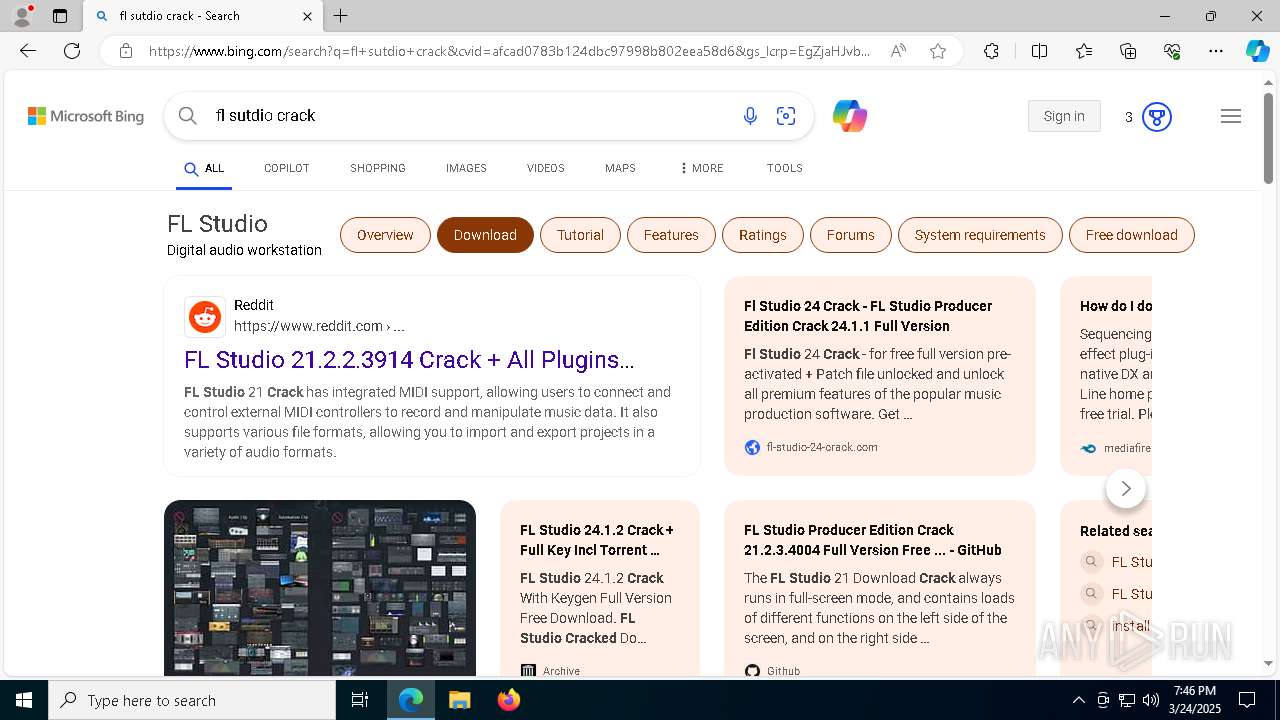Select the System requirements chip
Viewport: 1280px width, 720px height.
click(980, 235)
